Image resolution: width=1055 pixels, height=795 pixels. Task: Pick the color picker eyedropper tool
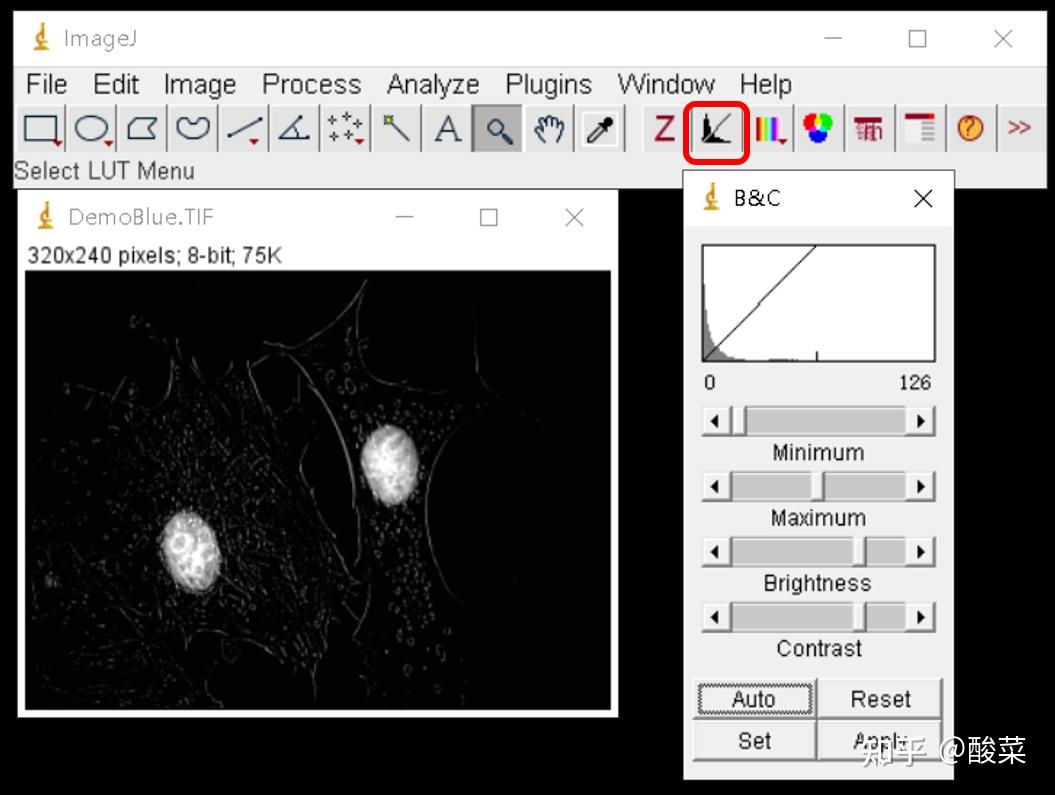(x=599, y=128)
